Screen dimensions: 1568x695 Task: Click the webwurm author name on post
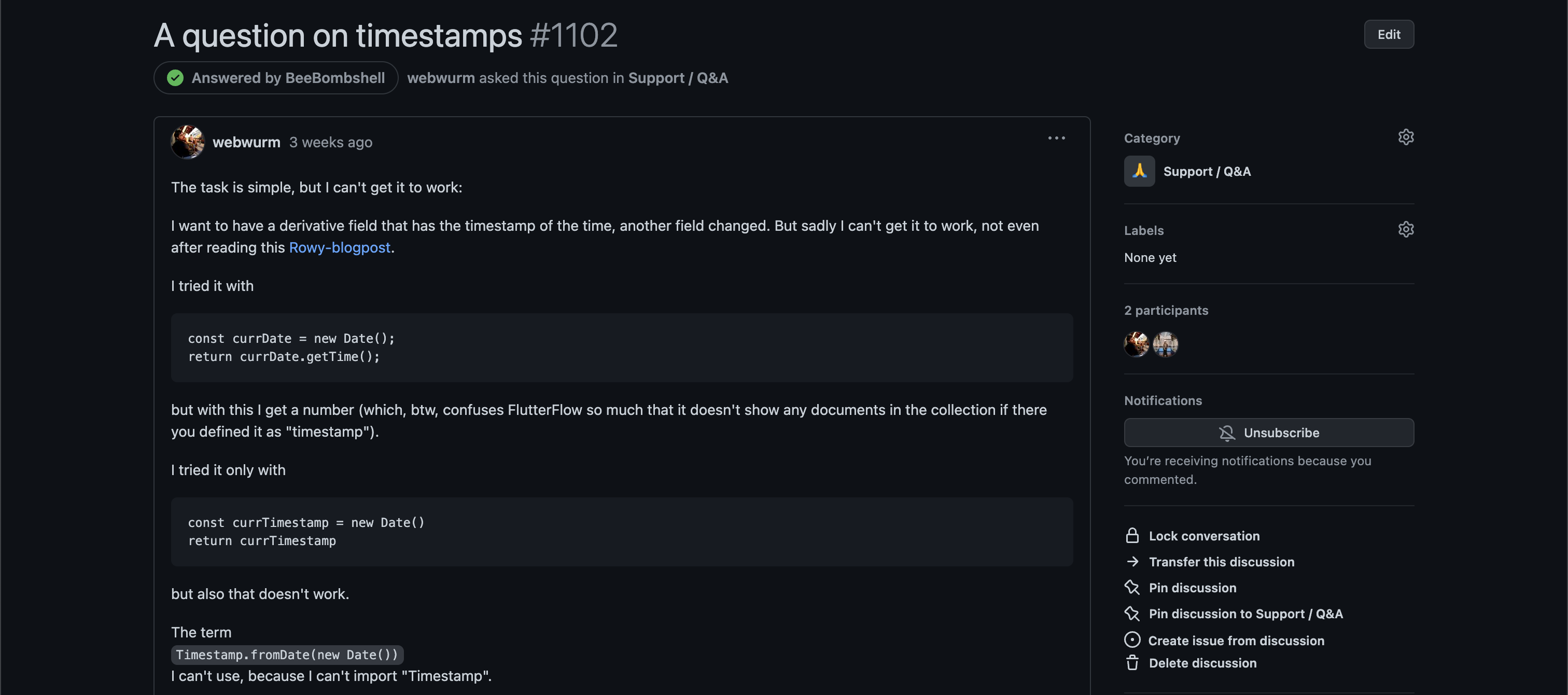tap(246, 143)
